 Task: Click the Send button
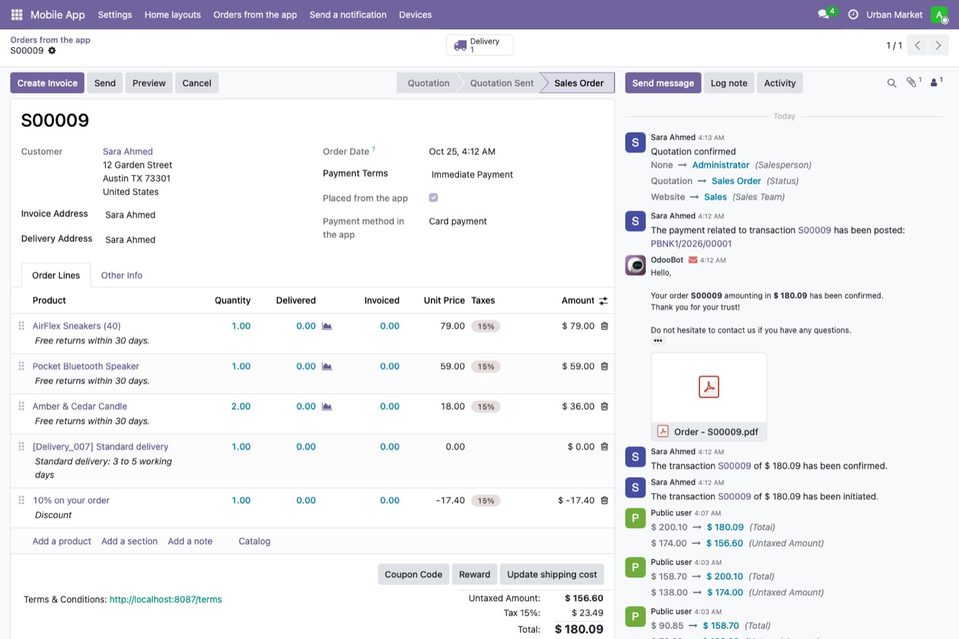pyautogui.click(x=105, y=83)
